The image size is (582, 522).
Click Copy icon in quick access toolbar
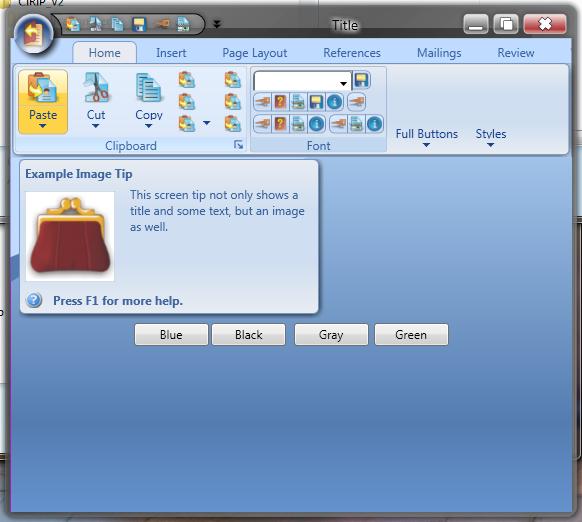pyautogui.click(x=118, y=25)
